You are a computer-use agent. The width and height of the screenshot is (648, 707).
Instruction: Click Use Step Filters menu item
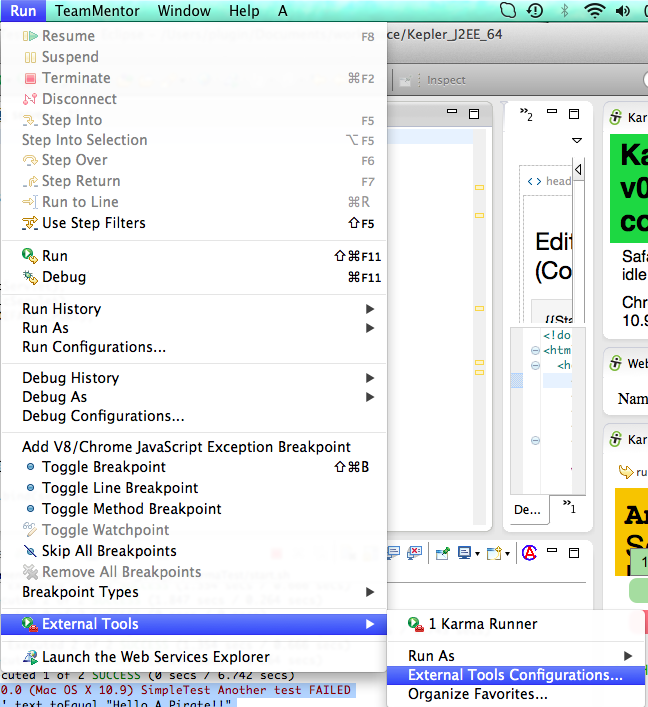93,223
